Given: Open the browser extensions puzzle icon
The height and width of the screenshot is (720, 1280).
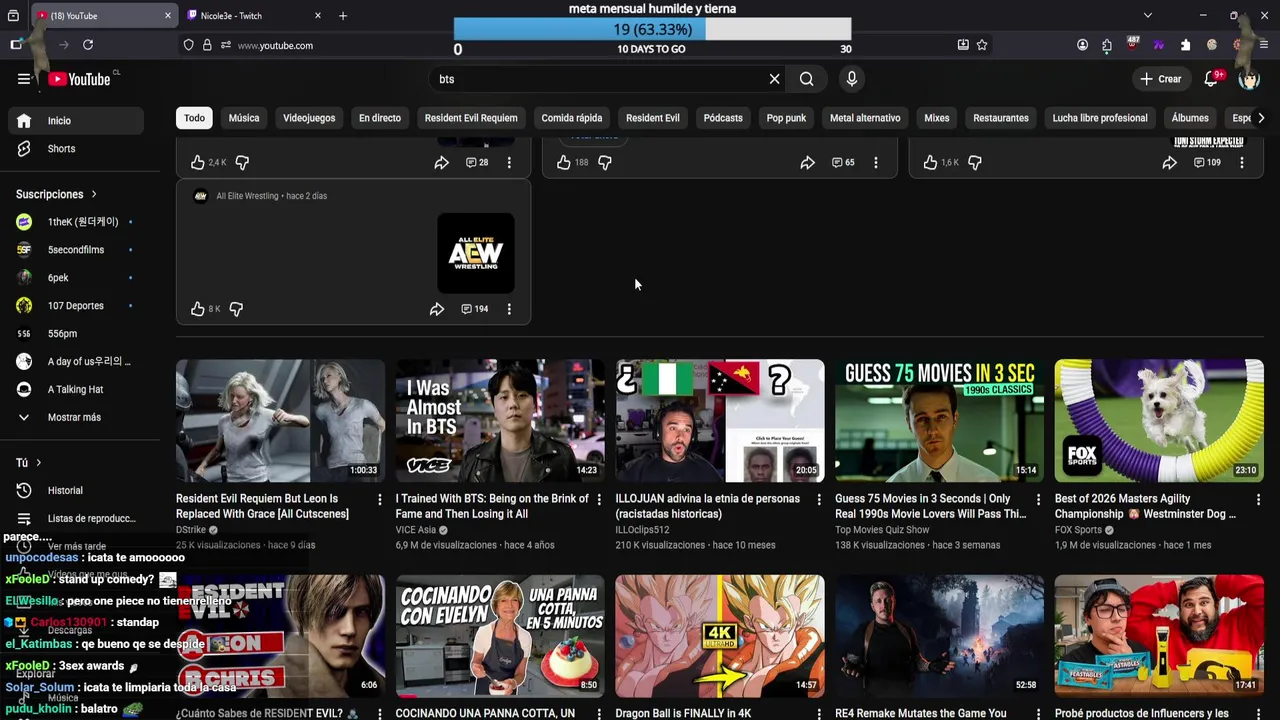Looking at the screenshot, I should pyautogui.click(x=1185, y=45).
